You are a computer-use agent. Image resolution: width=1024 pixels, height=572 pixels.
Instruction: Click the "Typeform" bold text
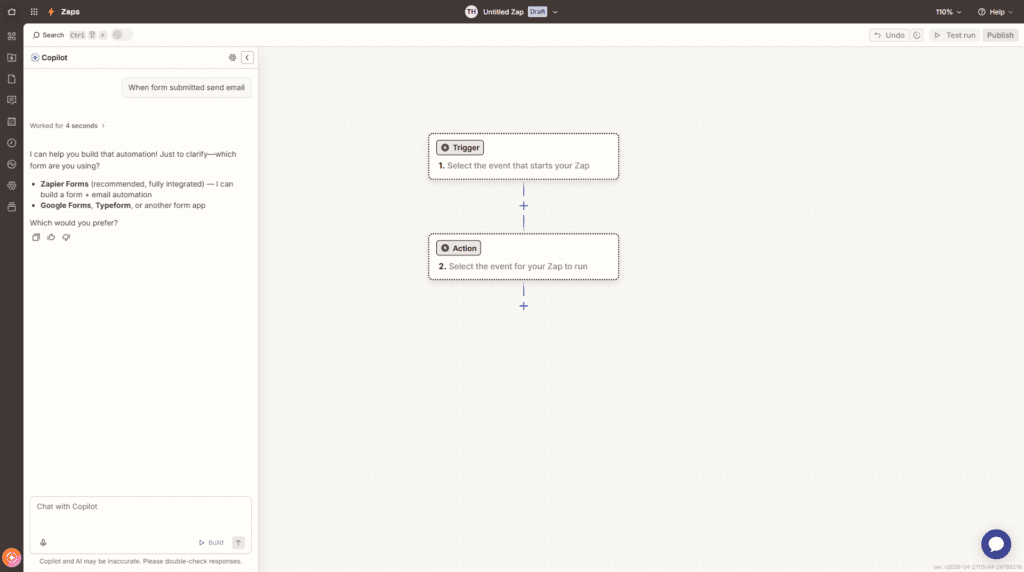click(113, 205)
